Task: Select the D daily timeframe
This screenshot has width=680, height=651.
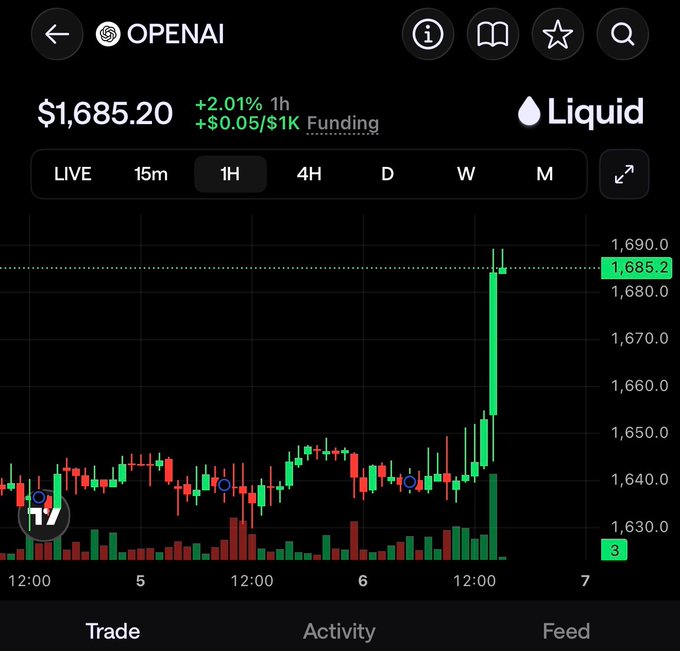Action: tap(387, 174)
